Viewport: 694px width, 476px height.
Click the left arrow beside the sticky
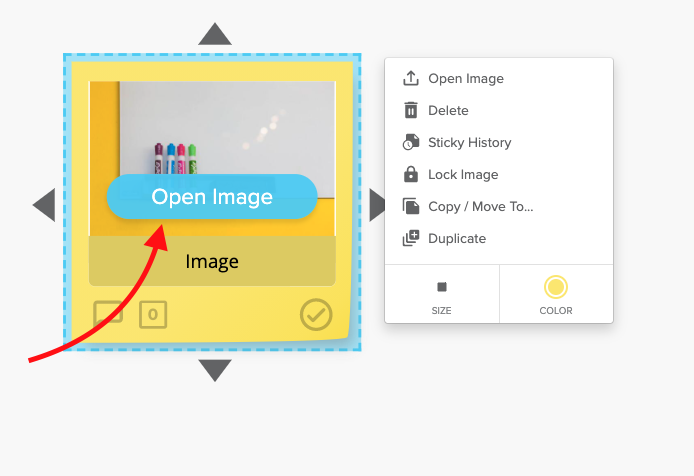pyautogui.click(x=44, y=205)
